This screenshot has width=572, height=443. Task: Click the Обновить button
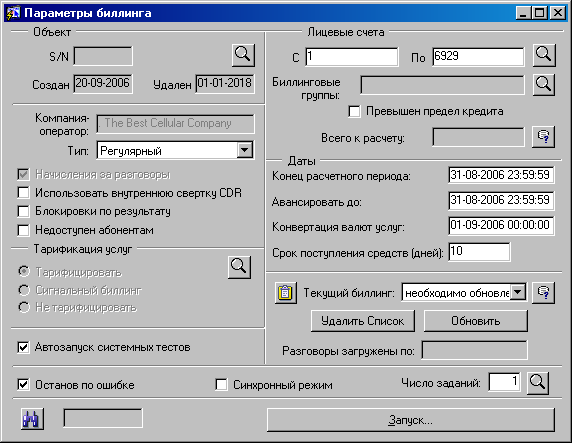[476, 321]
